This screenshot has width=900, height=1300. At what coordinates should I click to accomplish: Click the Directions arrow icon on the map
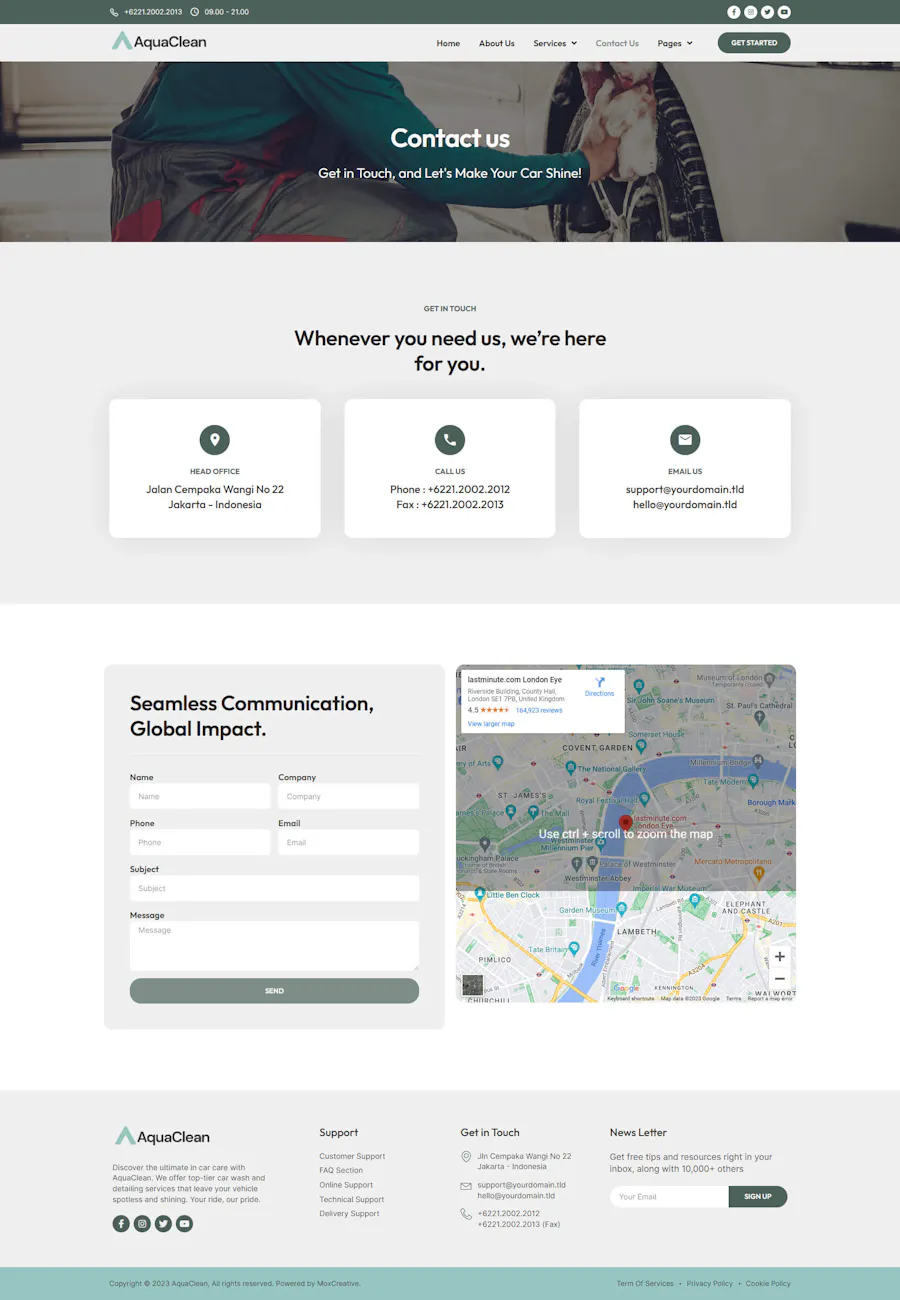point(600,681)
